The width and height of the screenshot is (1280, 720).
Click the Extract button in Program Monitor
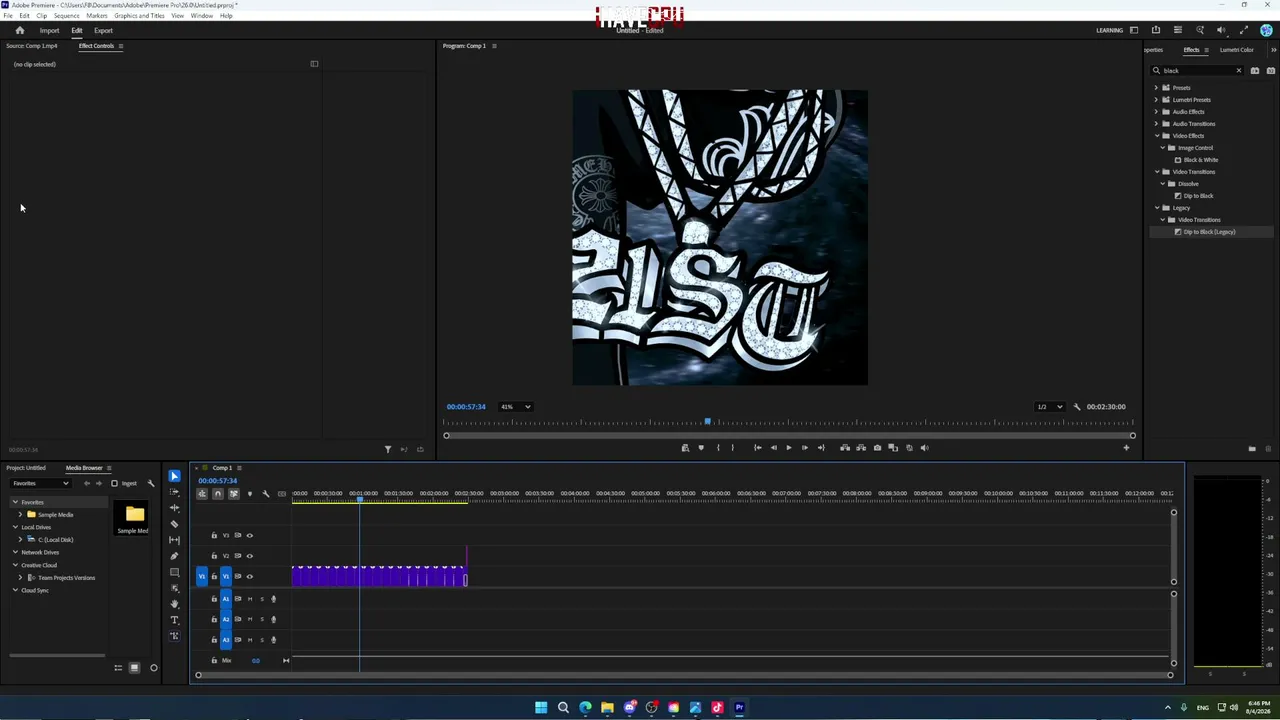861,448
